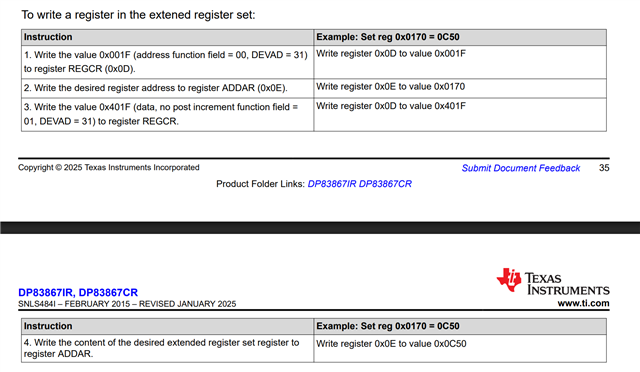Image resolution: width=640 pixels, height=372 pixels.
Task: Select the SNLS484I revision date line
Action: pyautogui.click(x=127, y=304)
